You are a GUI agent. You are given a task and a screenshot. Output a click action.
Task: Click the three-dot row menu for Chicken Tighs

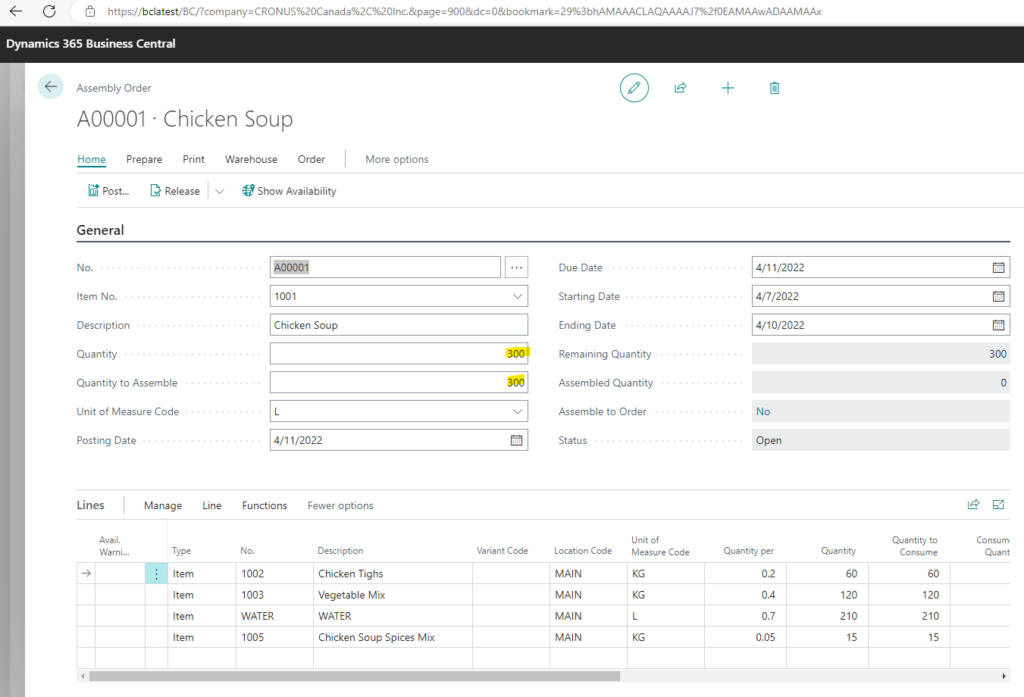[156, 574]
